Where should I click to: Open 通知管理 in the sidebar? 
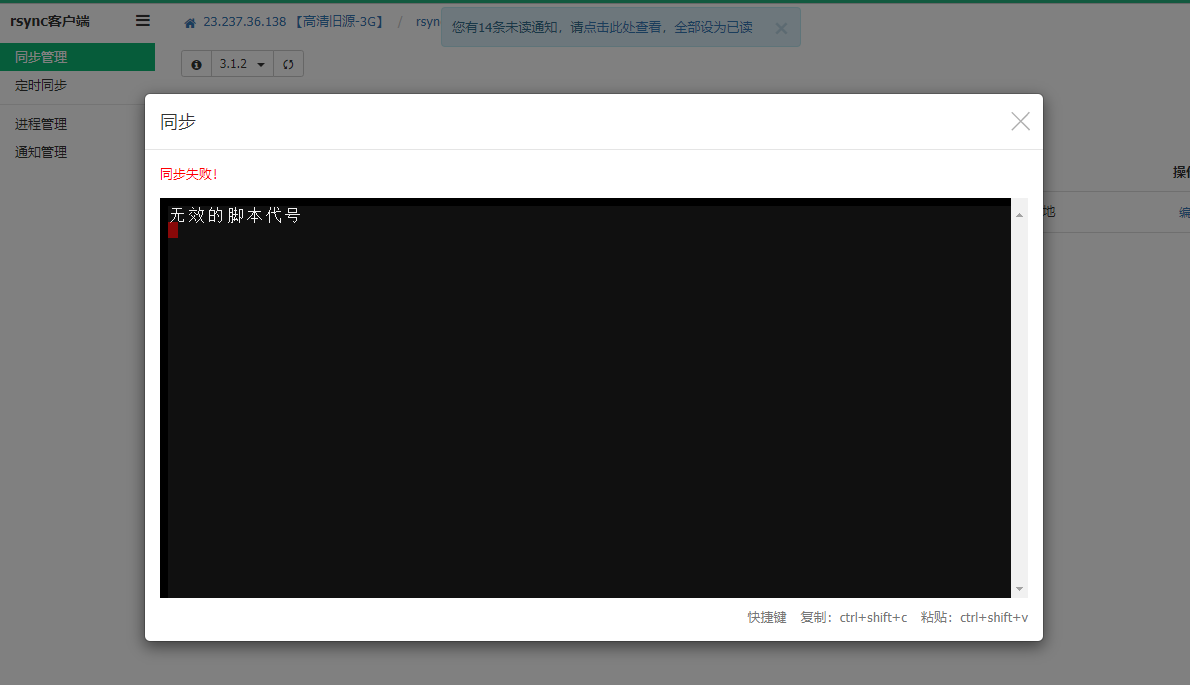[42, 153]
